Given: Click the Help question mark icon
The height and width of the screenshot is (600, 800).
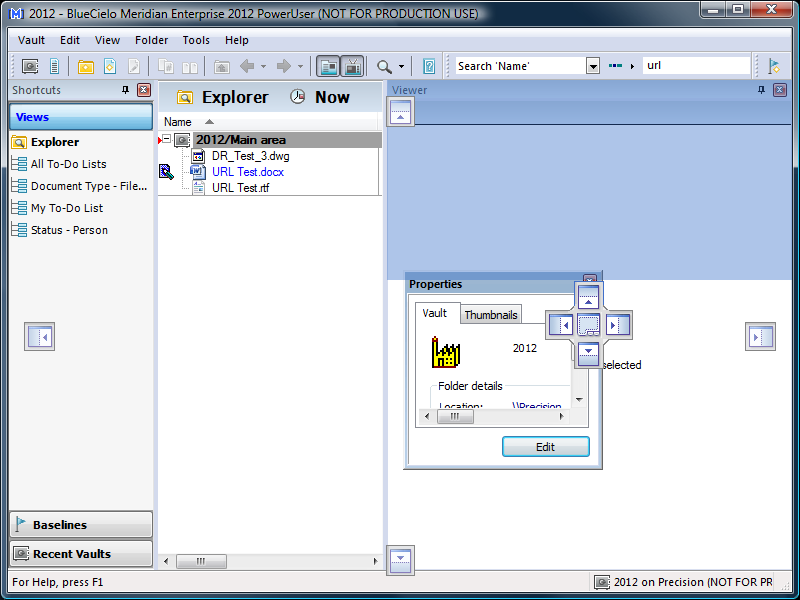Looking at the screenshot, I should click(429, 66).
